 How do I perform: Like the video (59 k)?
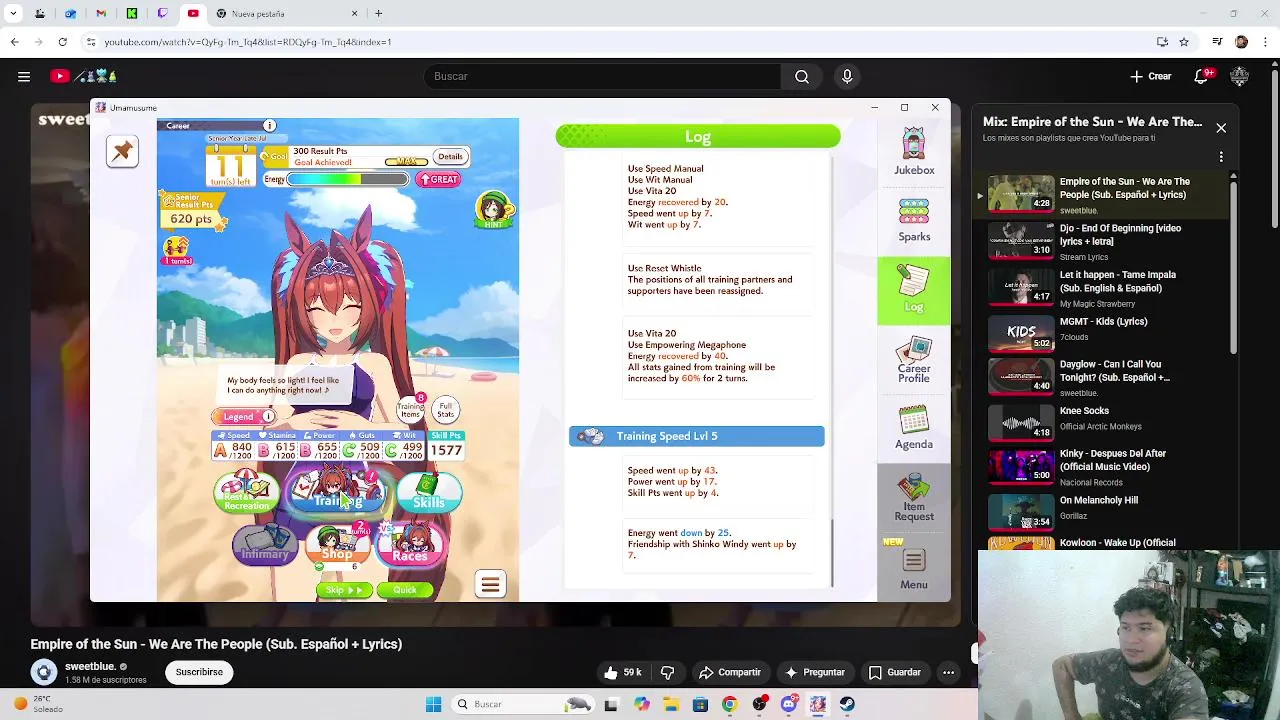click(622, 672)
